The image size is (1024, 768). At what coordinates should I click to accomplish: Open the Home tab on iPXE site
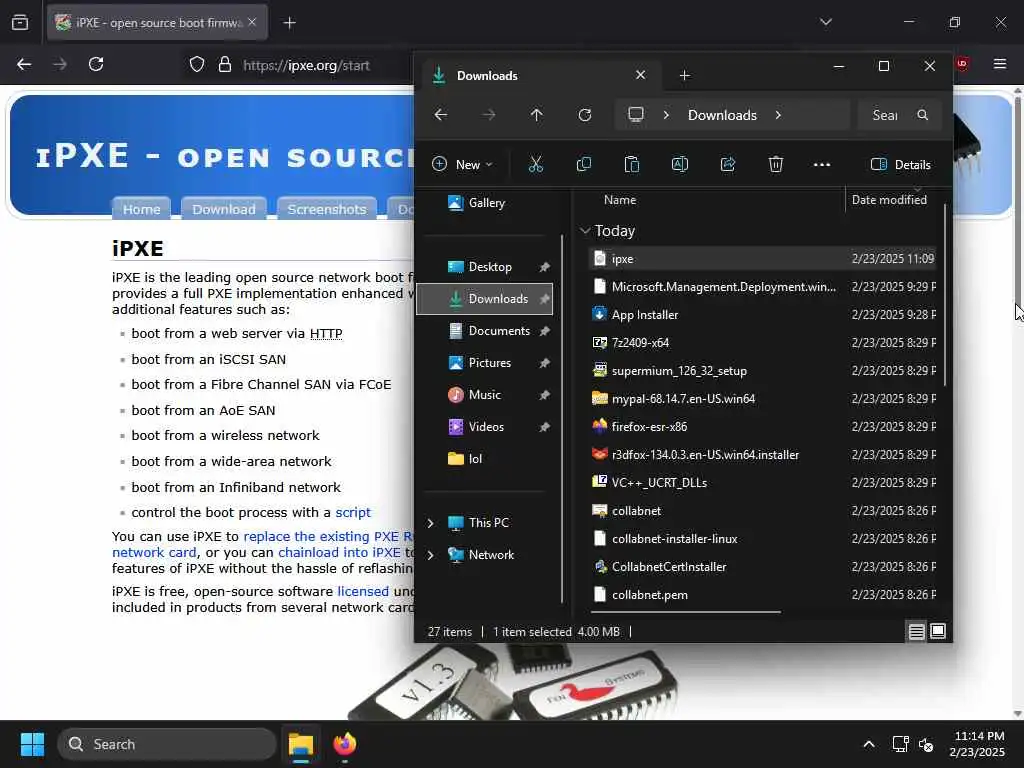pos(141,209)
